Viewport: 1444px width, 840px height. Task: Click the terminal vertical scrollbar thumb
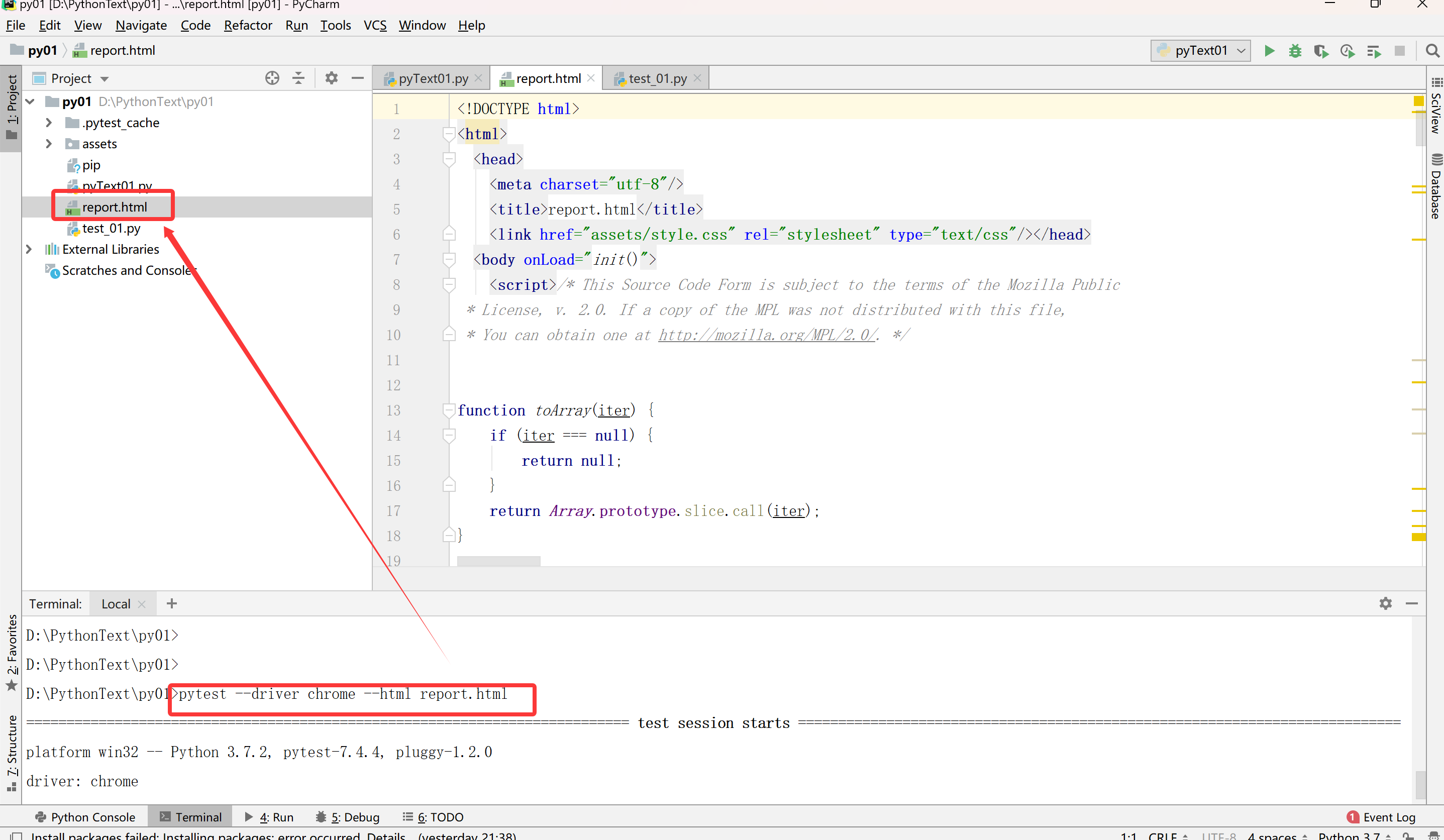[x=1420, y=784]
